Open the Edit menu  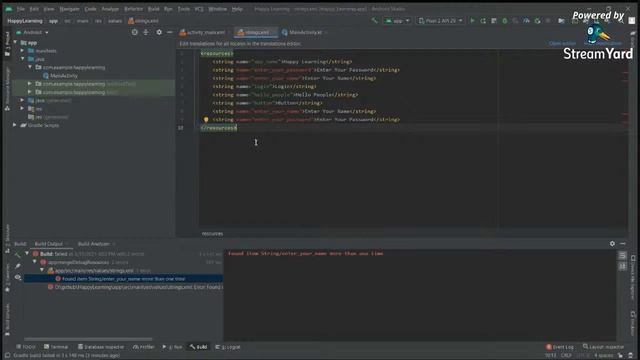pos(34,9)
